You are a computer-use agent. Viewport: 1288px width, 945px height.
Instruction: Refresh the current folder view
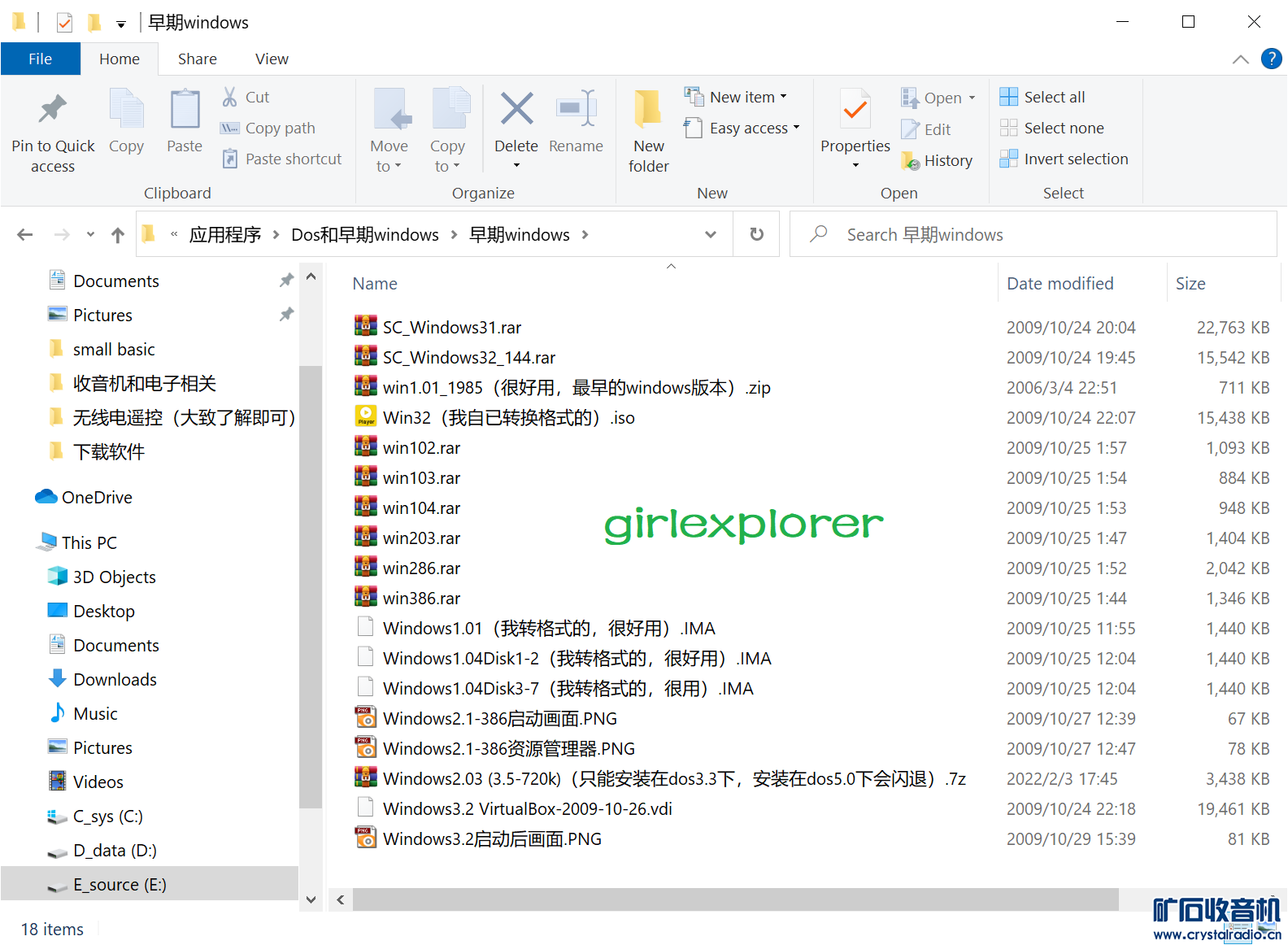(756, 234)
